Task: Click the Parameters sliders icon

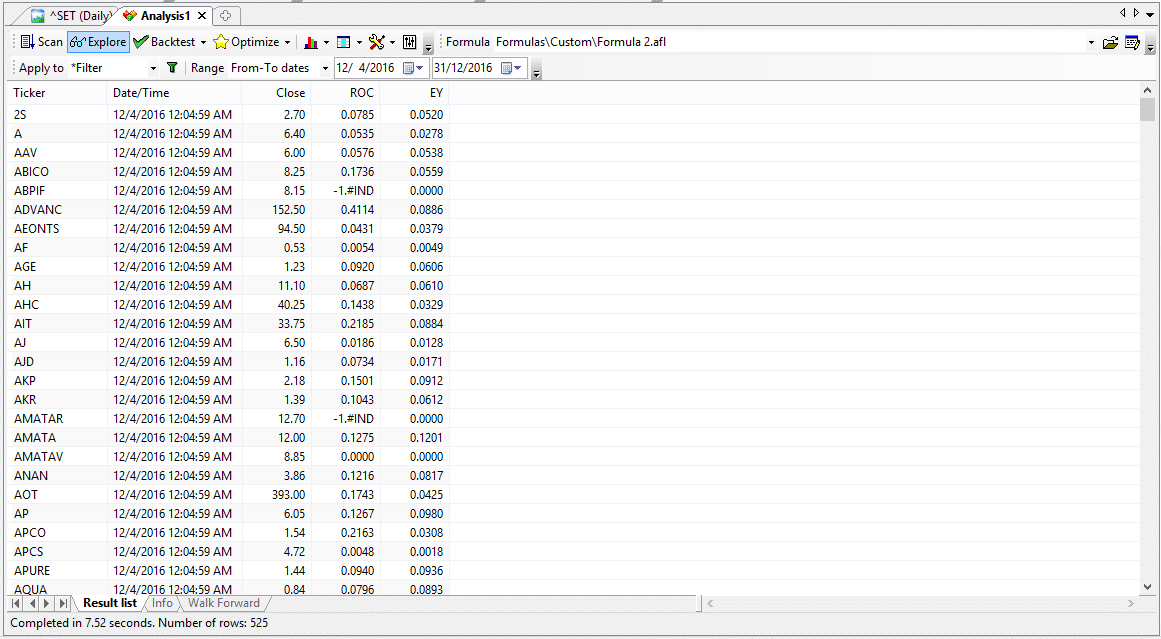Action: coord(409,42)
